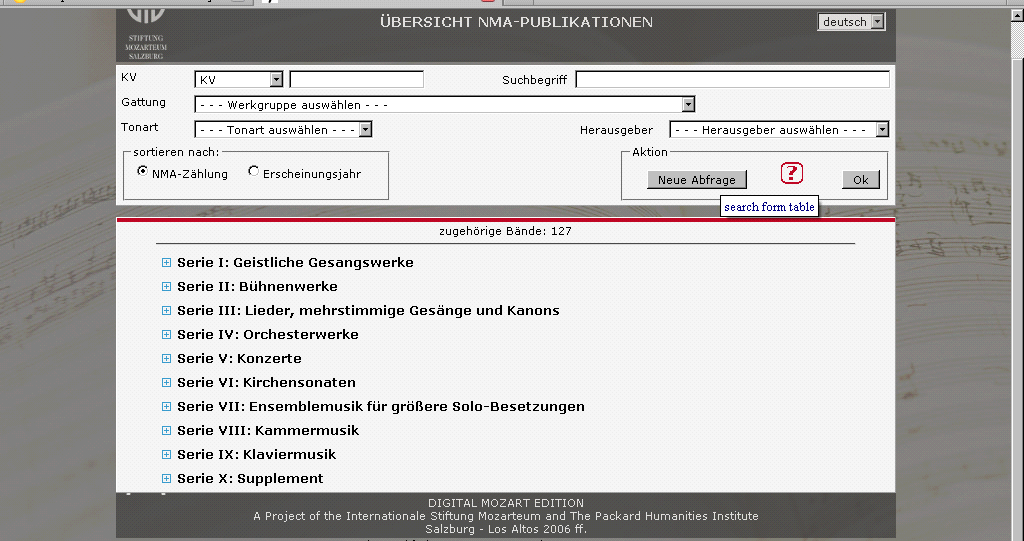
Task: Open the deutsch language dropdown
Action: coord(852,22)
